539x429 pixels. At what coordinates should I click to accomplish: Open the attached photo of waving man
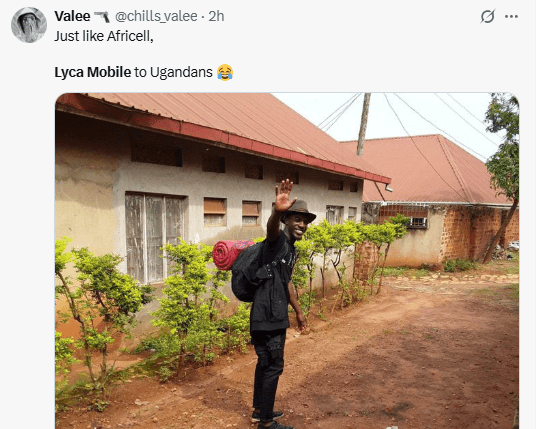[x=287, y=261]
